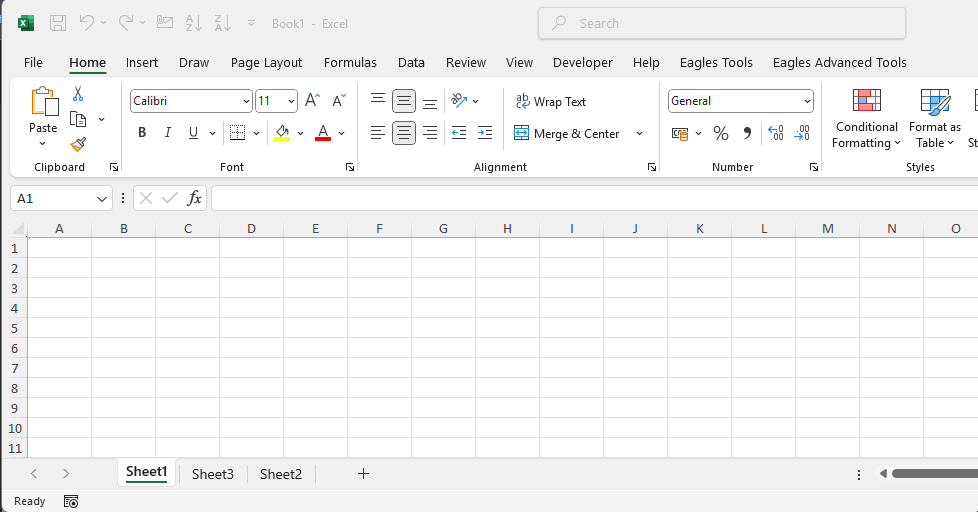The height and width of the screenshot is (512, 978).
Task: Click the Select All corner triangle
Action: [19, 229]
